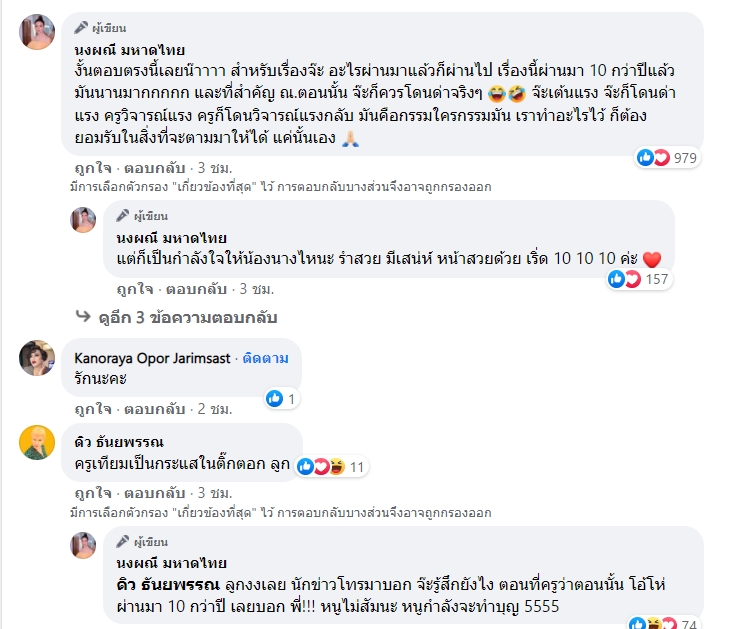Screen dimensions: 738x629
Task: Open Kanoraya Opor Jarimsast's profile picture
Action: 37,357
